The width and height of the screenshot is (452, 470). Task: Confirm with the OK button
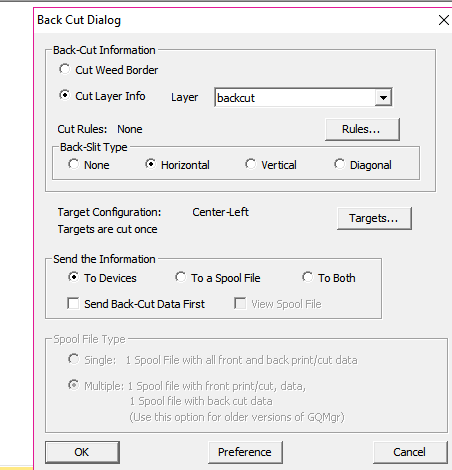[82, 452]
